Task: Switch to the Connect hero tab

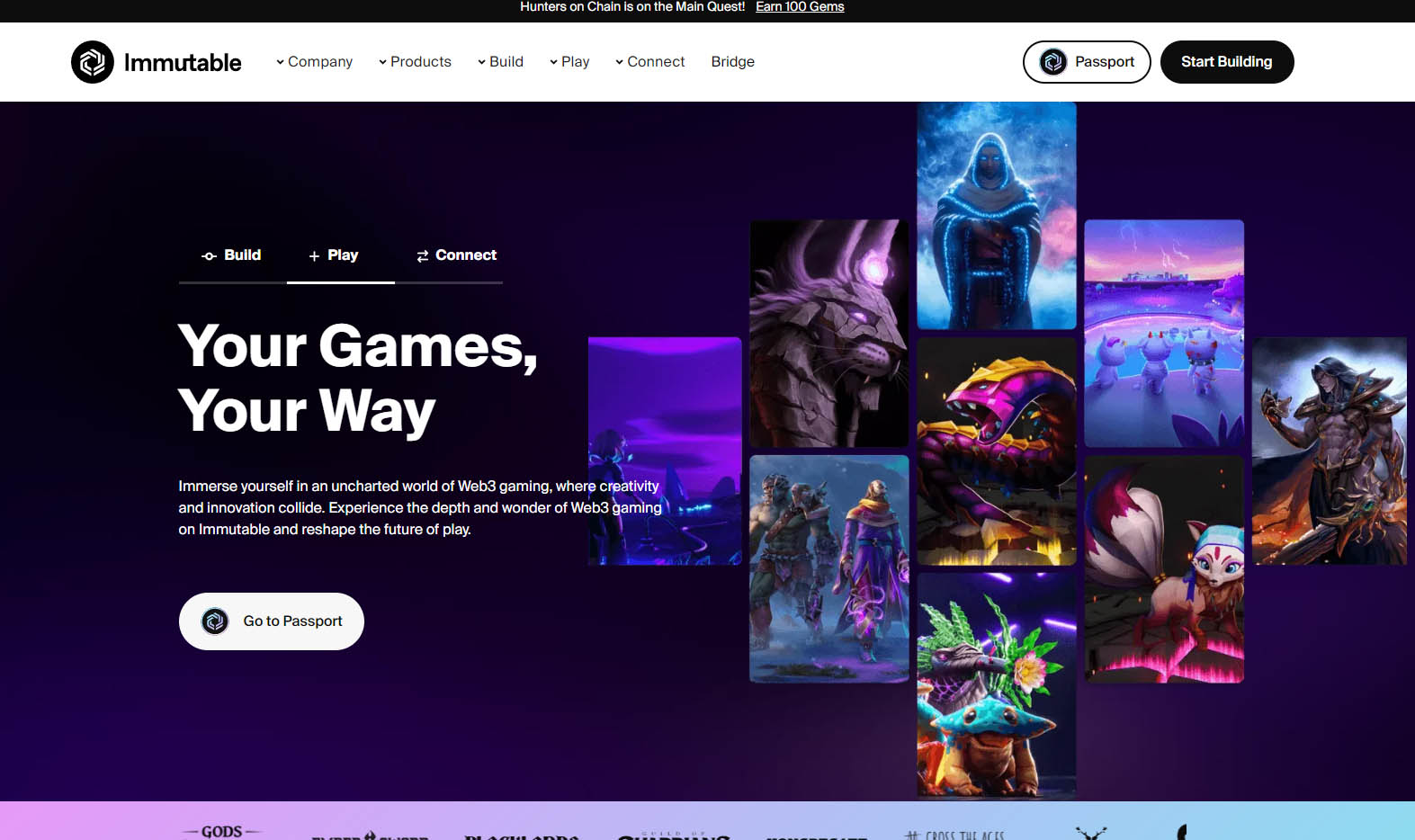Action: point(457,255)
